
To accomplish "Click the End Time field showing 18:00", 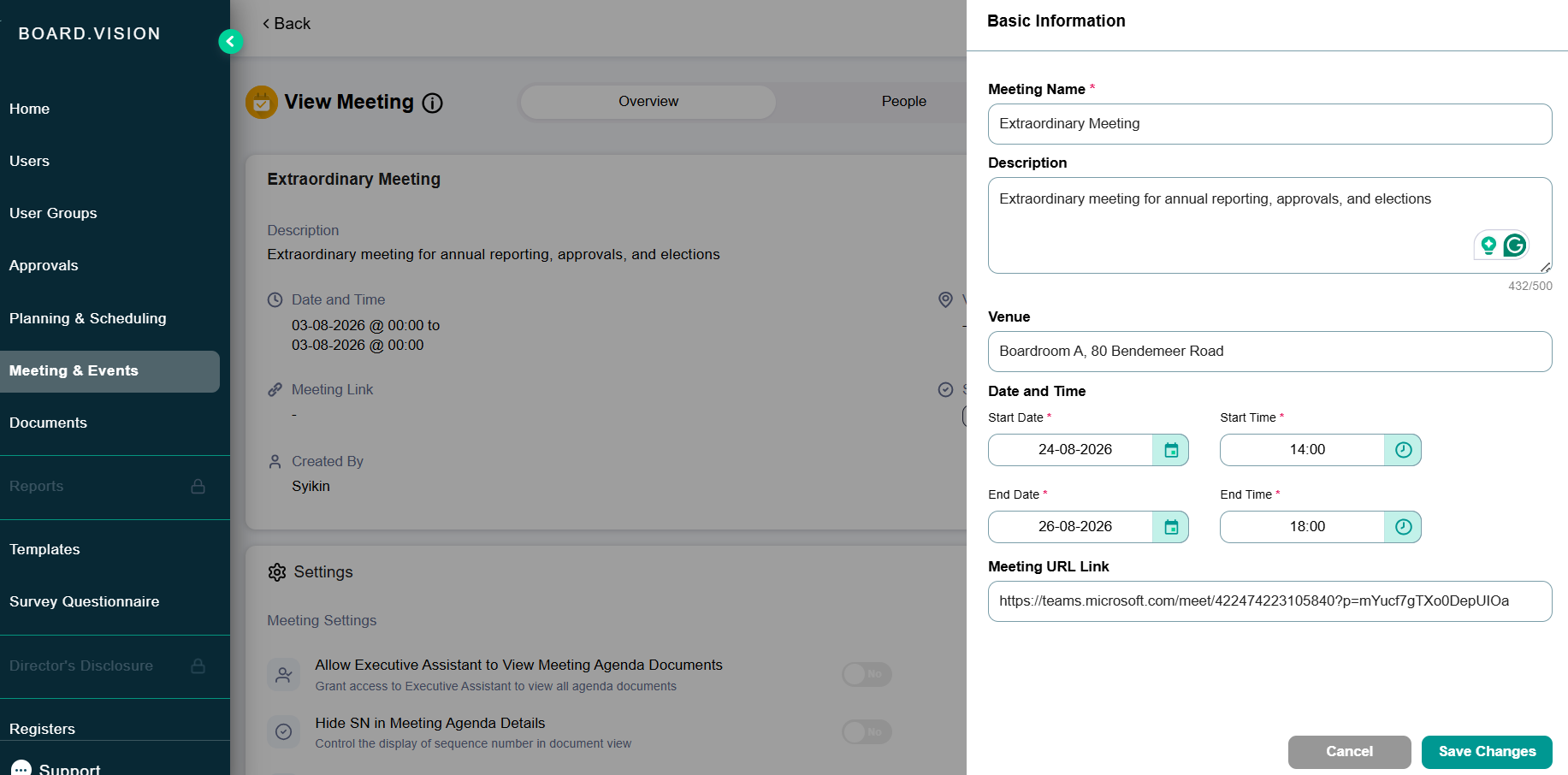I will (1303, 527).
